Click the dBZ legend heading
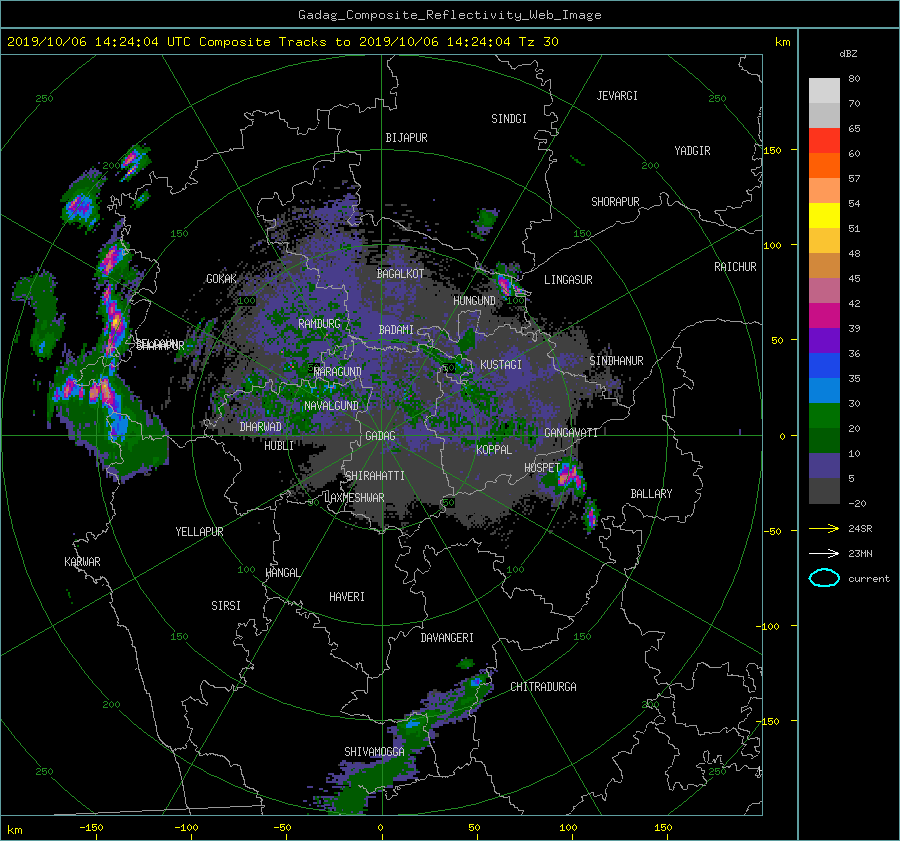900x841 pixels. pos(848,54)
